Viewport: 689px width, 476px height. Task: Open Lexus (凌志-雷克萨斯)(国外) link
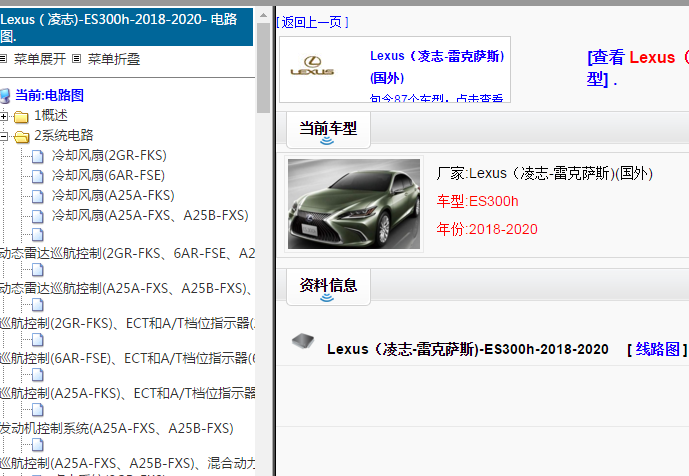(x=437, y=67)
